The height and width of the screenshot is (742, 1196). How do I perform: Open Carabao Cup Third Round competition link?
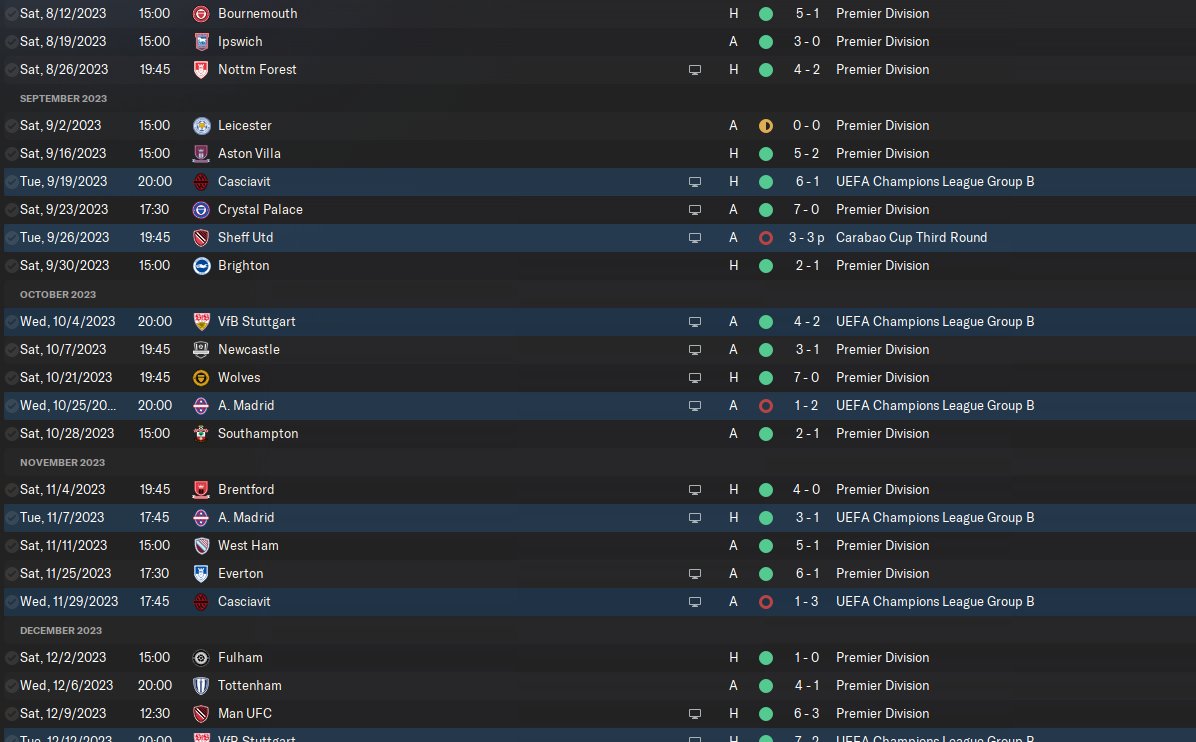click(x=911, y=238)
